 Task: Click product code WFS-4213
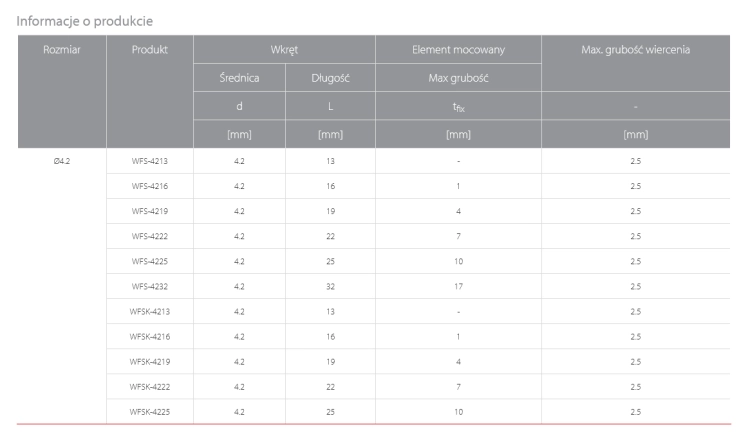pyautogui.click(x=150, y=161)
